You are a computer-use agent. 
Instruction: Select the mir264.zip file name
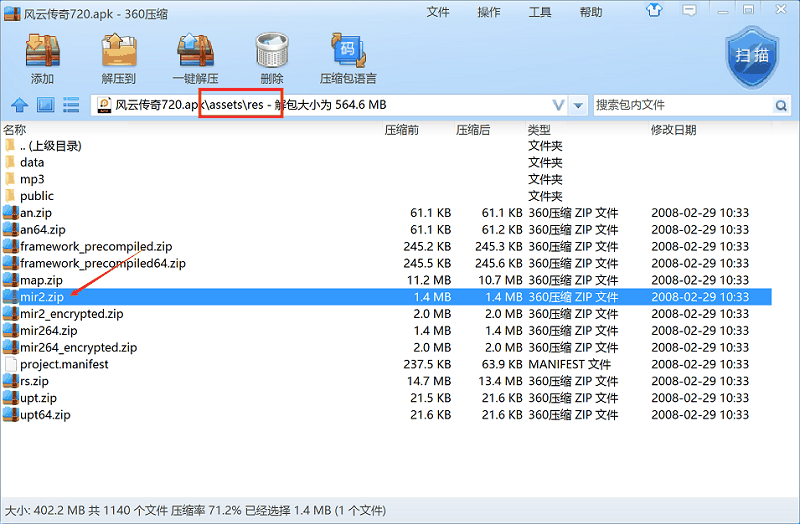49,331
